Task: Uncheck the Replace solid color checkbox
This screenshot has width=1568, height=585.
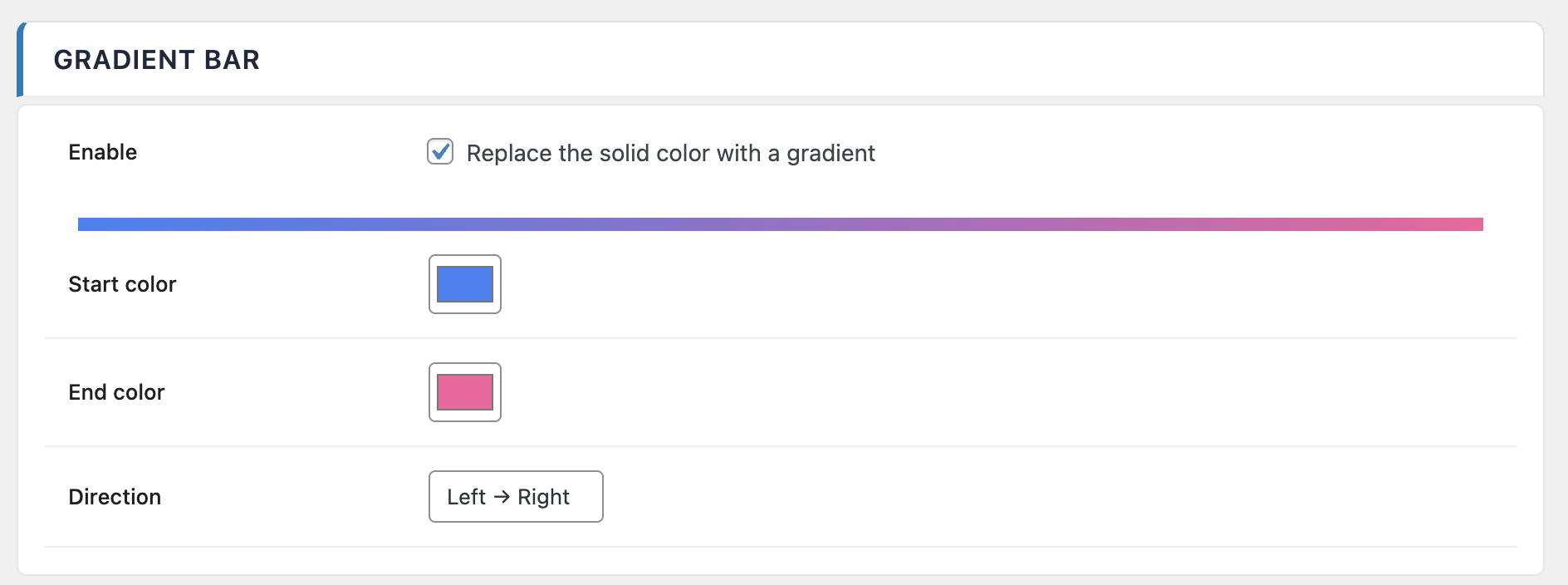Action: [x=441, y=152]
